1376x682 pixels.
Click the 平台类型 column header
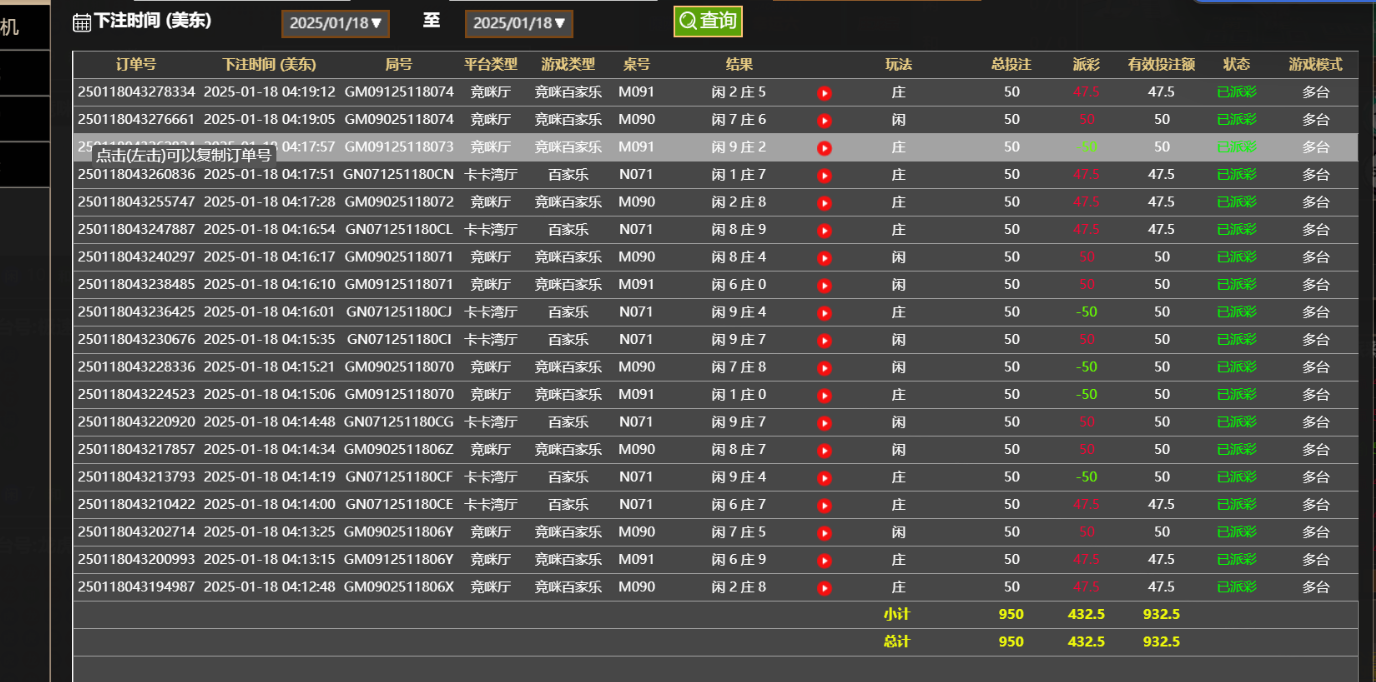[491, 64]
